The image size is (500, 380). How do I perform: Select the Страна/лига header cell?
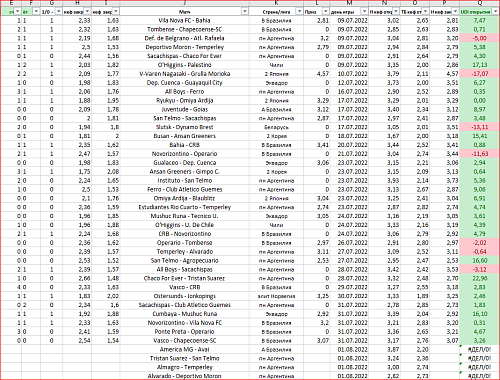click(x=276, y=12)
